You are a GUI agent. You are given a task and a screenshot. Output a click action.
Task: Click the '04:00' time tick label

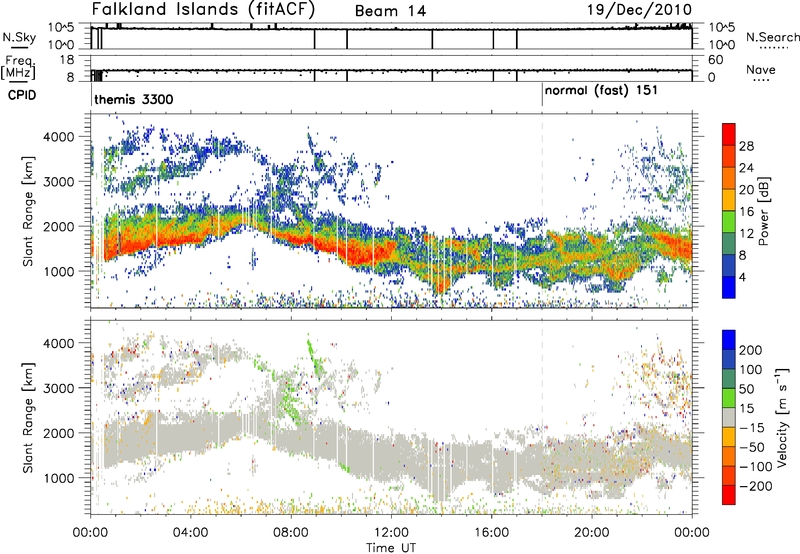coord(191,533)
